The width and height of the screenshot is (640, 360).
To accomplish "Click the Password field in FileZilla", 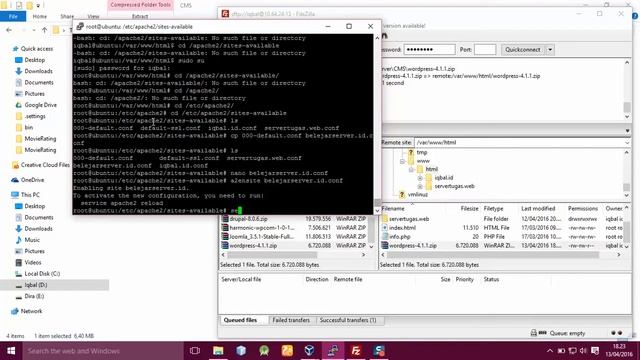I will click(429, 49).
